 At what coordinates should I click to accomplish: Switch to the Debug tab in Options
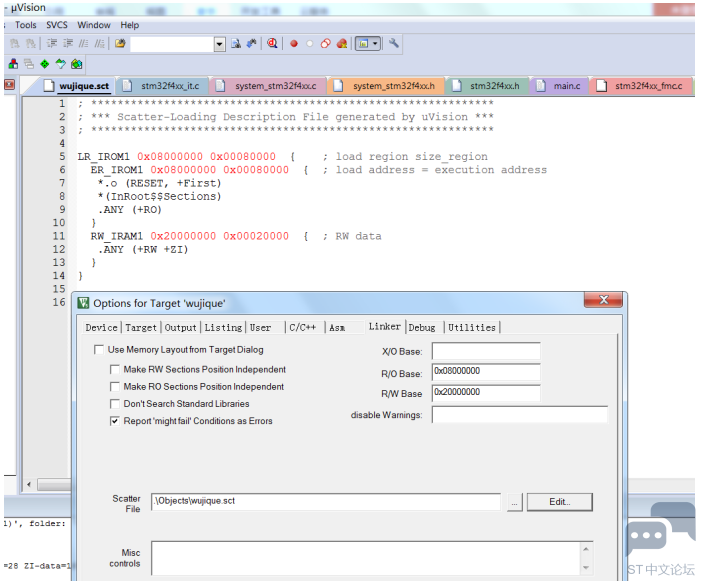point(422,328)
